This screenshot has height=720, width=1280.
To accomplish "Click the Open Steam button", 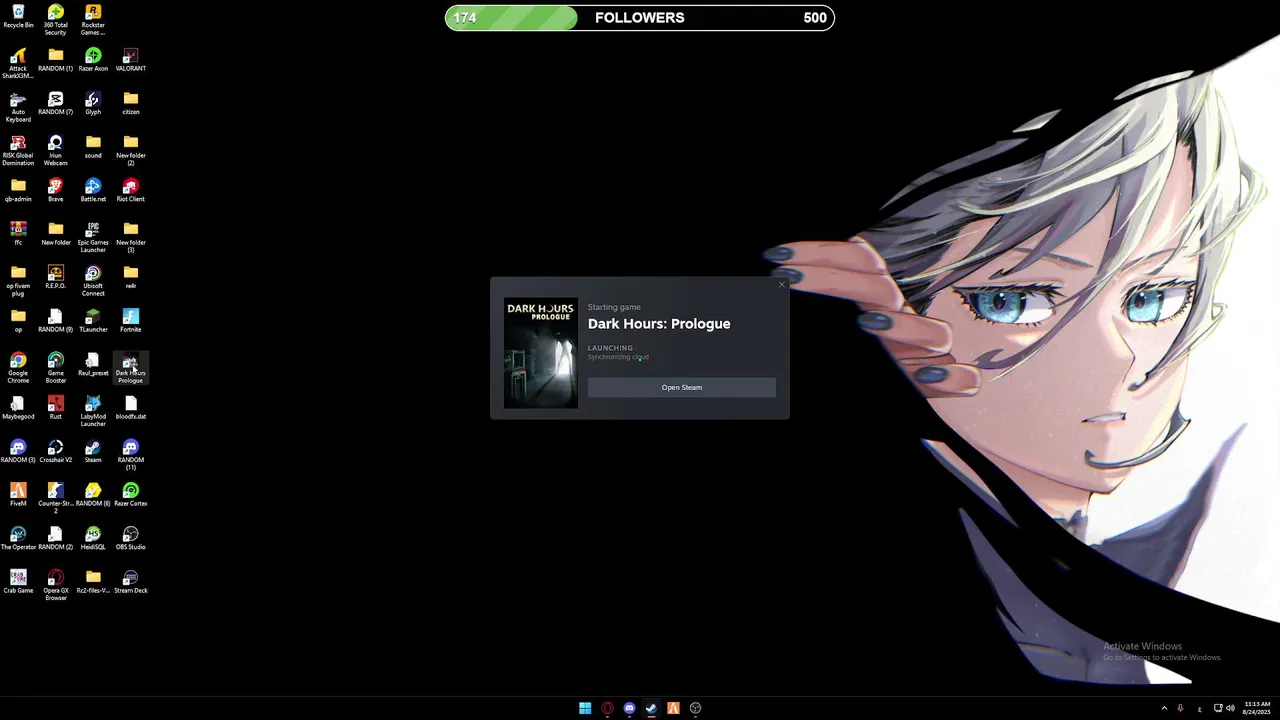I will pos(681,387).
